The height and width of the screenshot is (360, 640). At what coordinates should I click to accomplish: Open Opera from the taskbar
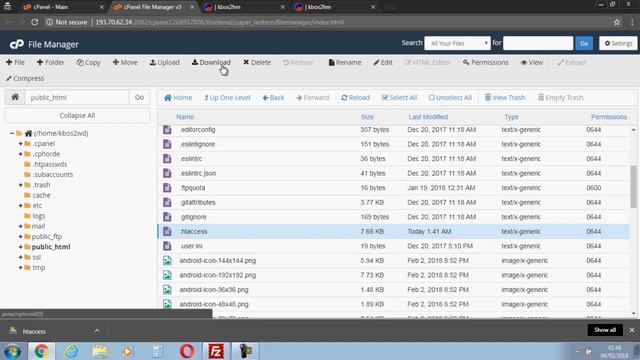click(187, 351)
